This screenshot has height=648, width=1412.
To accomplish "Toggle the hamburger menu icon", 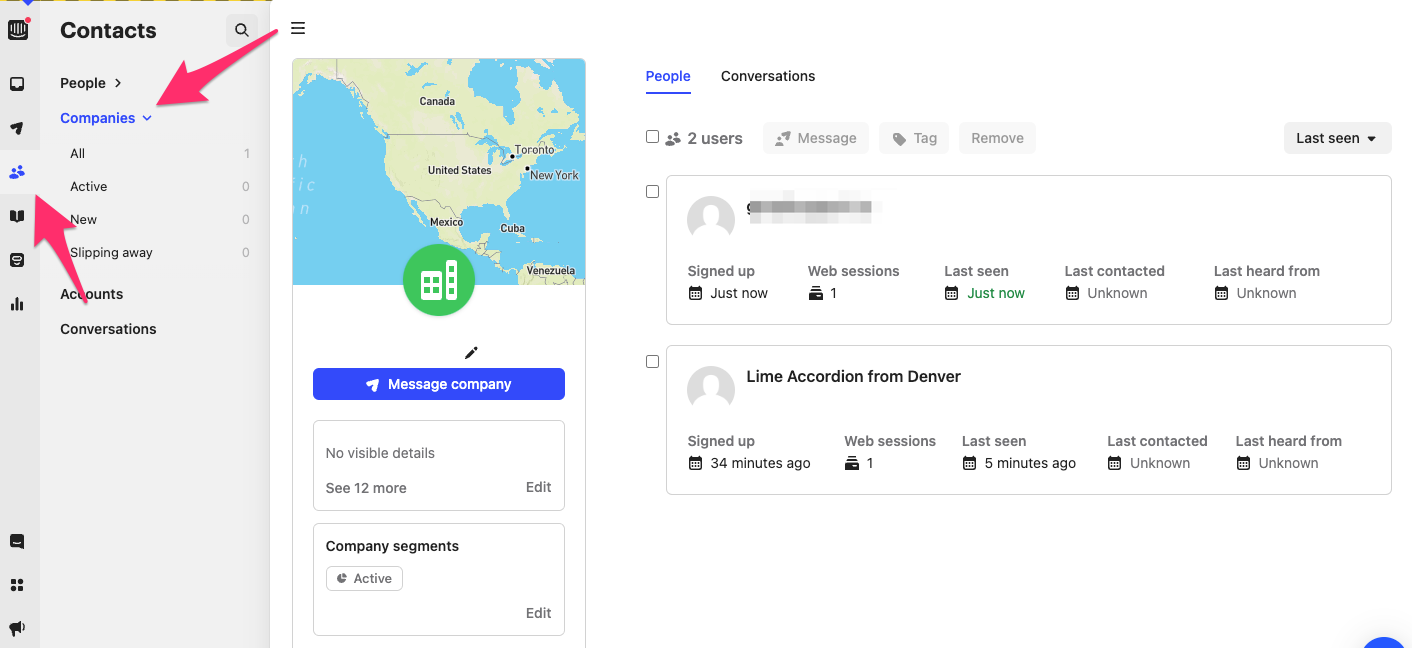I will (x=298, y=28).
